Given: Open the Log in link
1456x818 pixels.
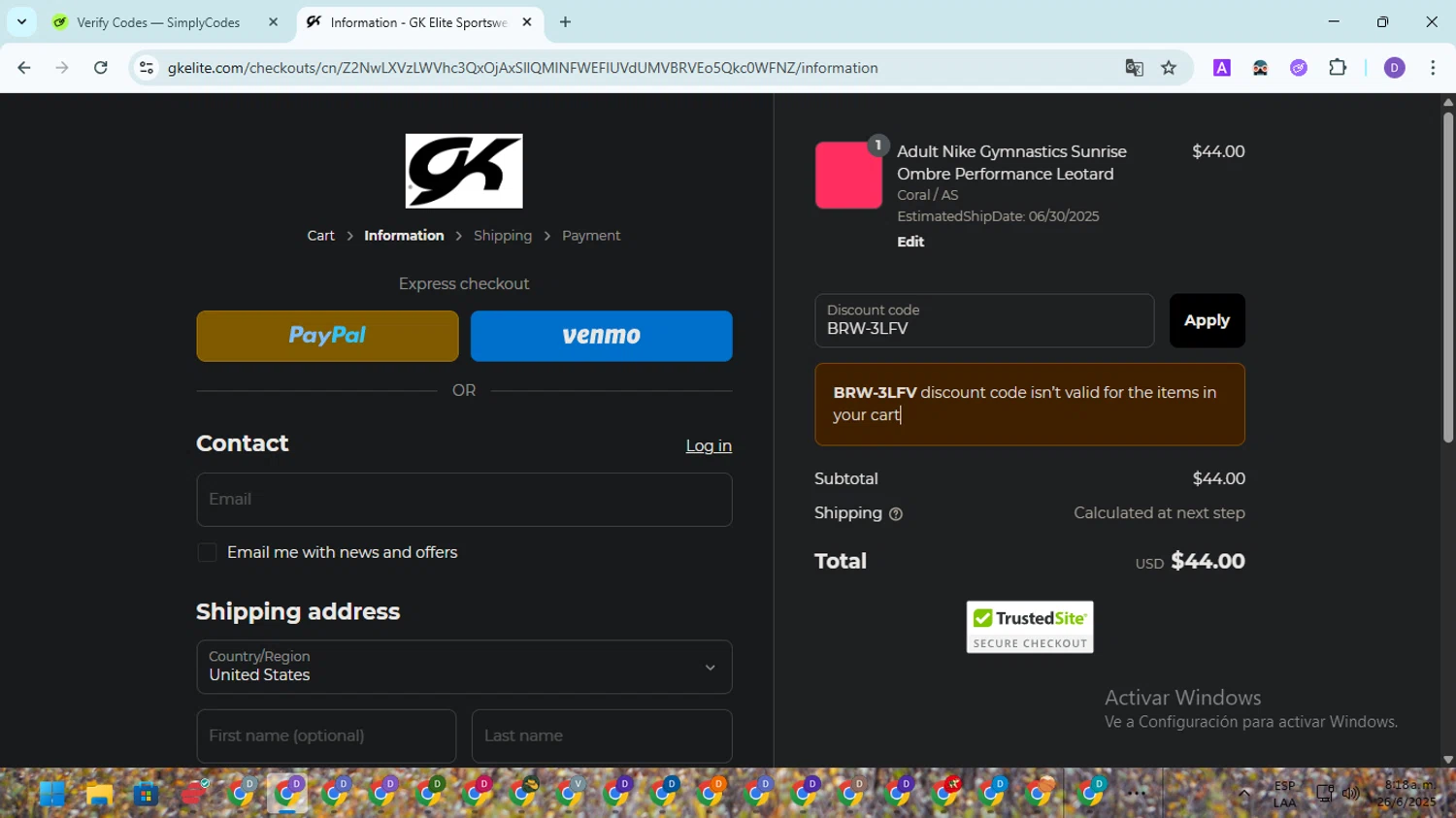Looking at the screenshot, I should tap(709, 446).
